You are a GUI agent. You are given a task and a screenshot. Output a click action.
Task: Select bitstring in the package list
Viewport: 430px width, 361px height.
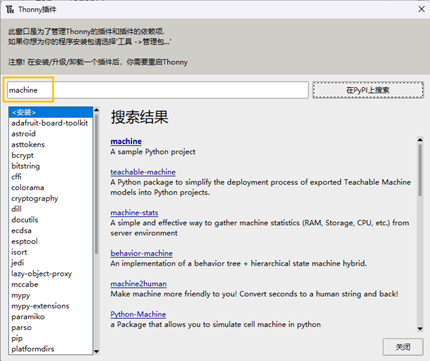click(51, 166)
